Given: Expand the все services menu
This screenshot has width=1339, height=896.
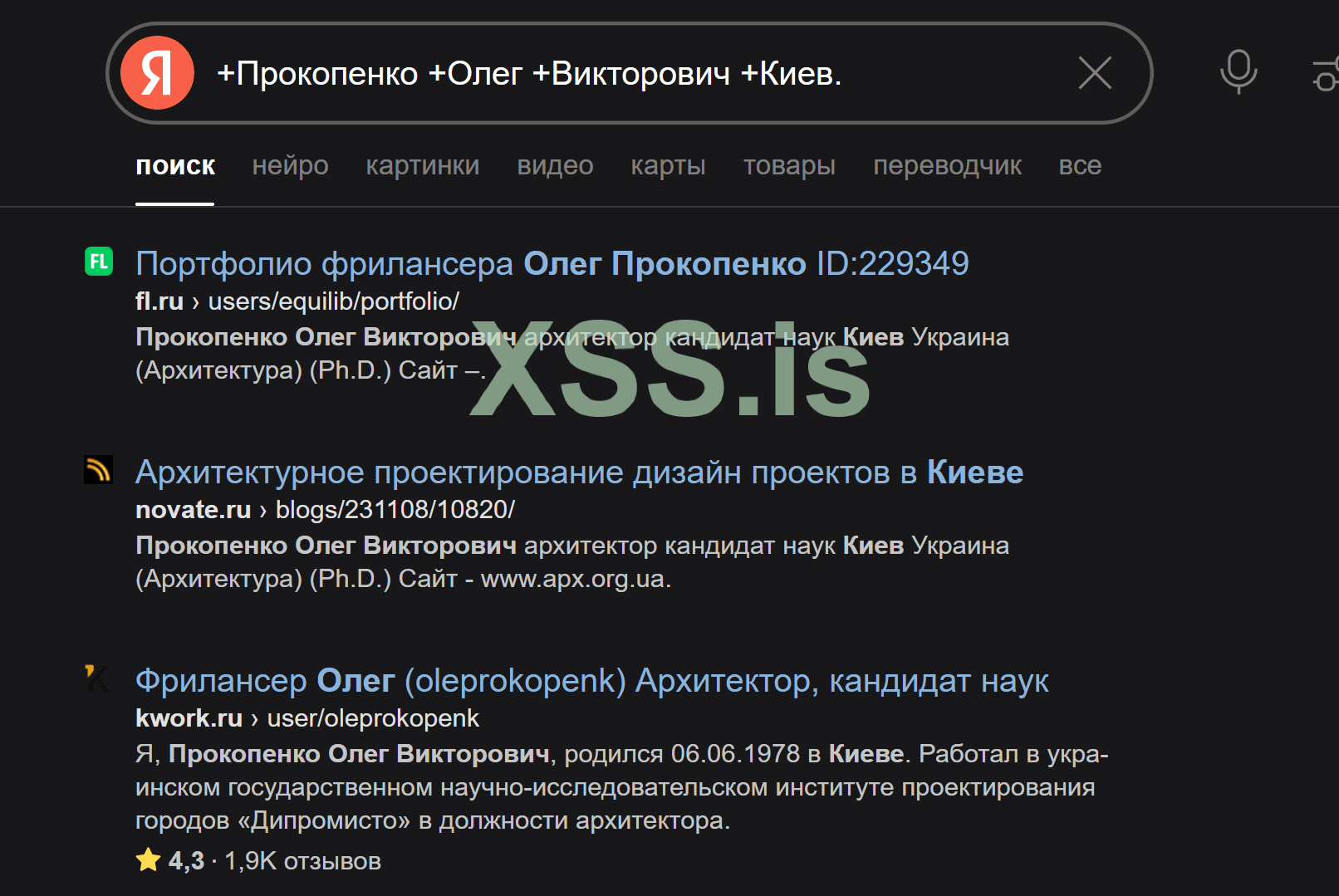Looking at the screenshot, I should (1080, 165).
